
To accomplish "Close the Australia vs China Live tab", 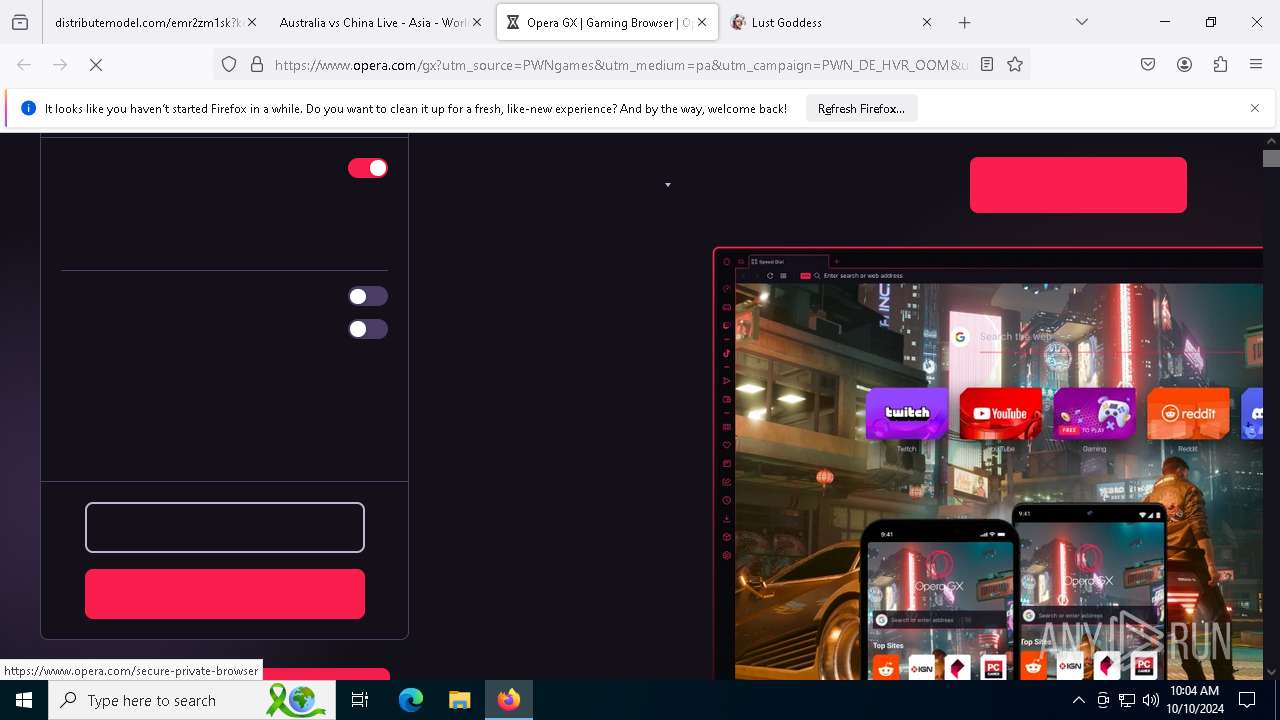I will point(476,22).
